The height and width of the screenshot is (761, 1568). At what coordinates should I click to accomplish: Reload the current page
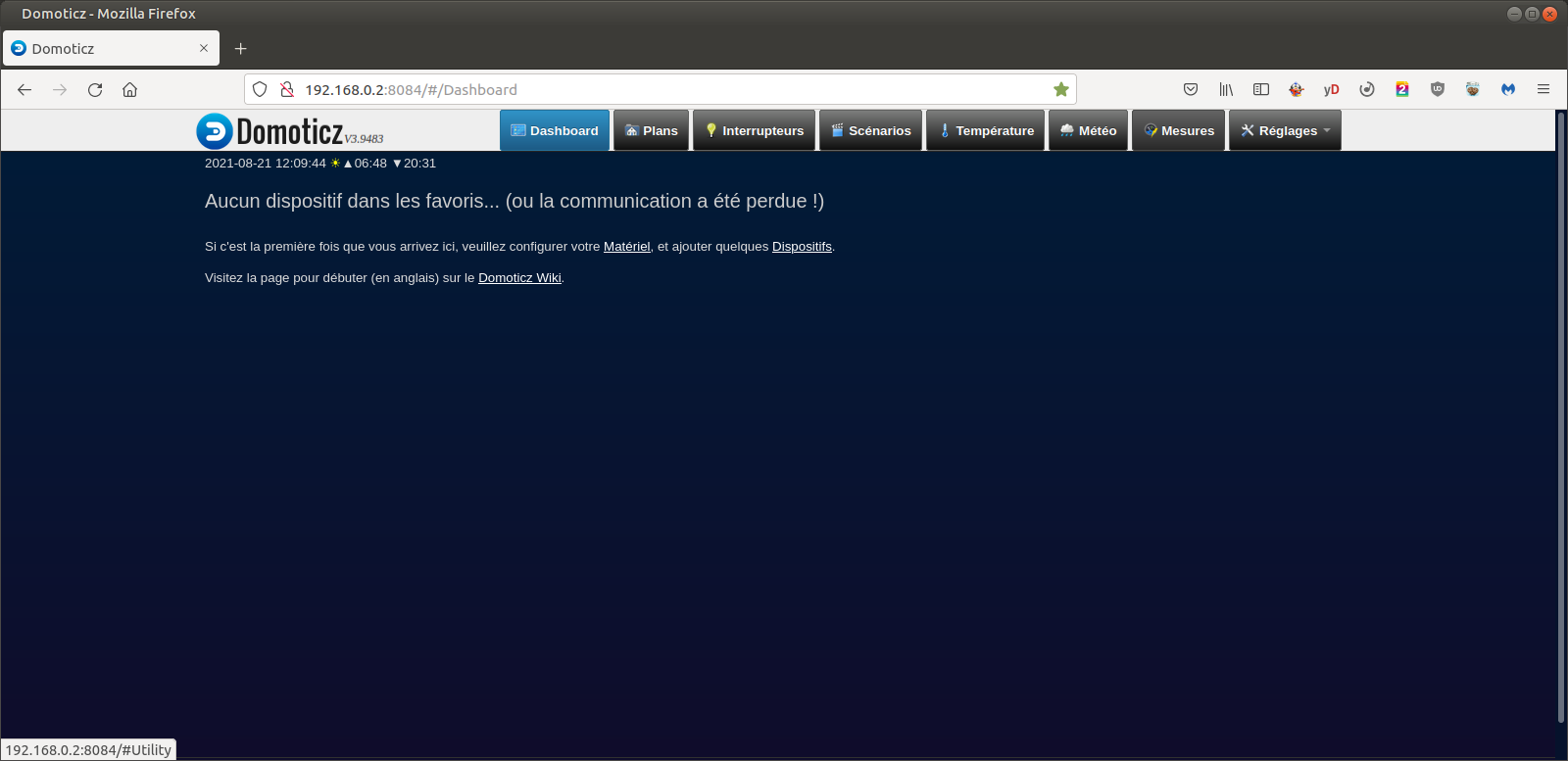[x=95, y=89]
